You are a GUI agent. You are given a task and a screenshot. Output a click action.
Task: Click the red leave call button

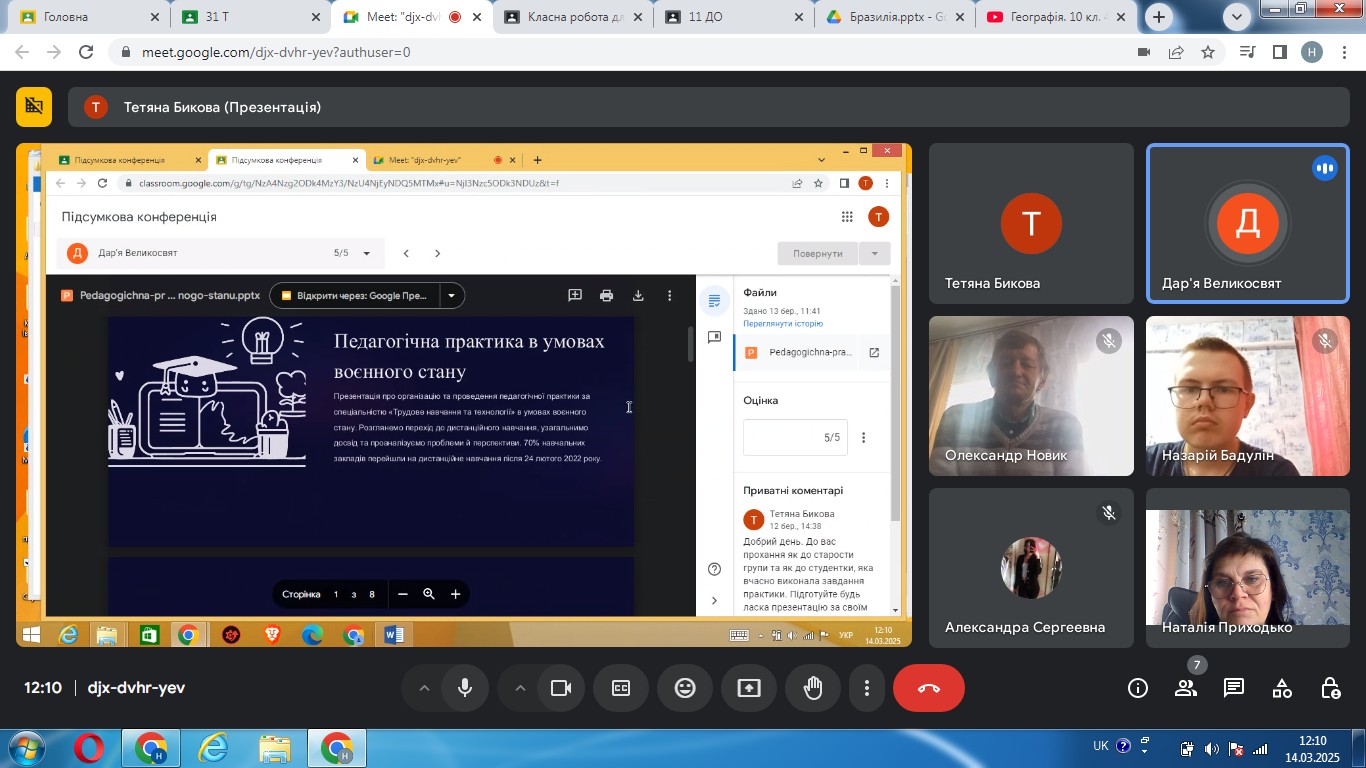(928, 688)
